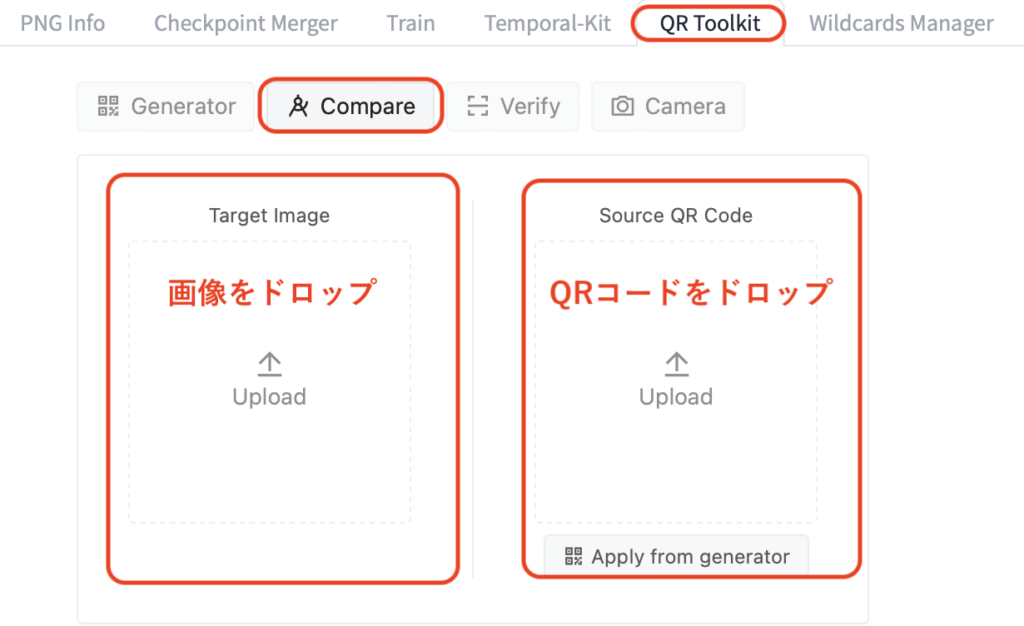Click the Upload text under Target Image
The height and width of the screenshot is (626, 1024).
tap(269, 397)
